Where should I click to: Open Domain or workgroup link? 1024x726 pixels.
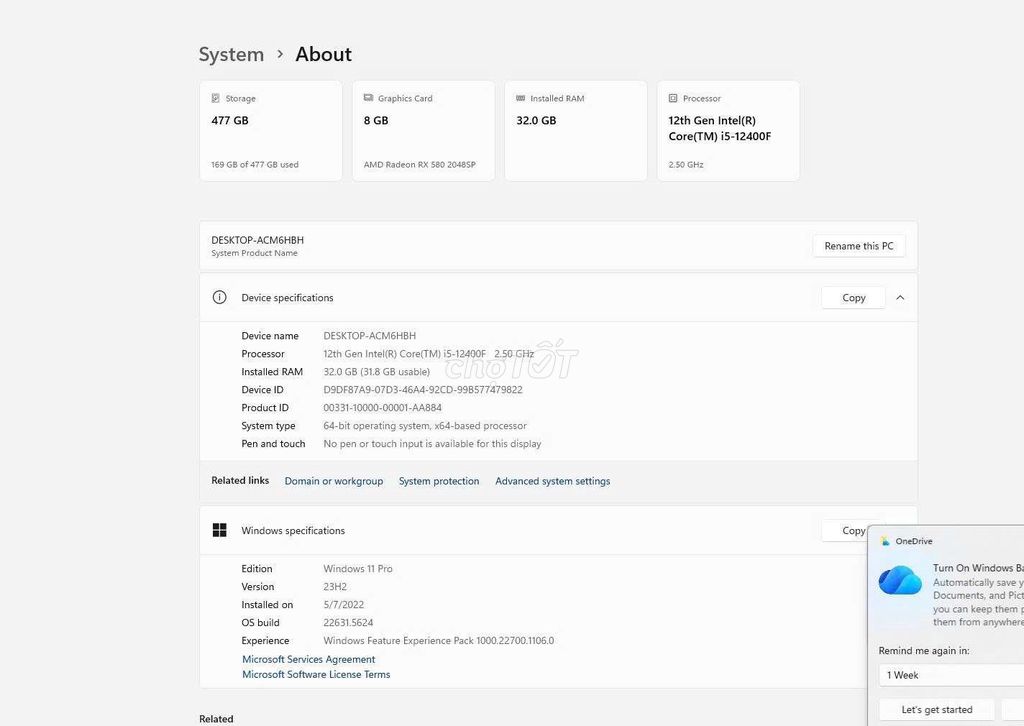point(333,481)
